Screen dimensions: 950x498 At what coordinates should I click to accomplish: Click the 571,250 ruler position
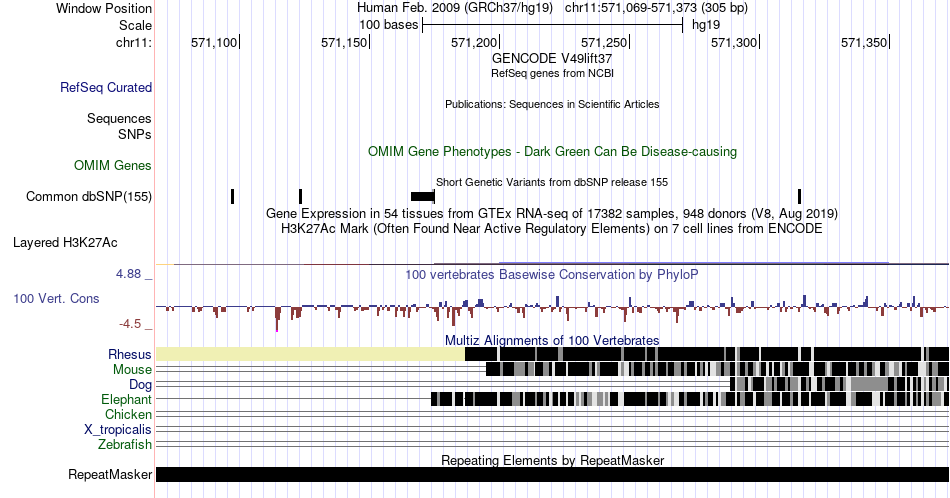(605, 42)
